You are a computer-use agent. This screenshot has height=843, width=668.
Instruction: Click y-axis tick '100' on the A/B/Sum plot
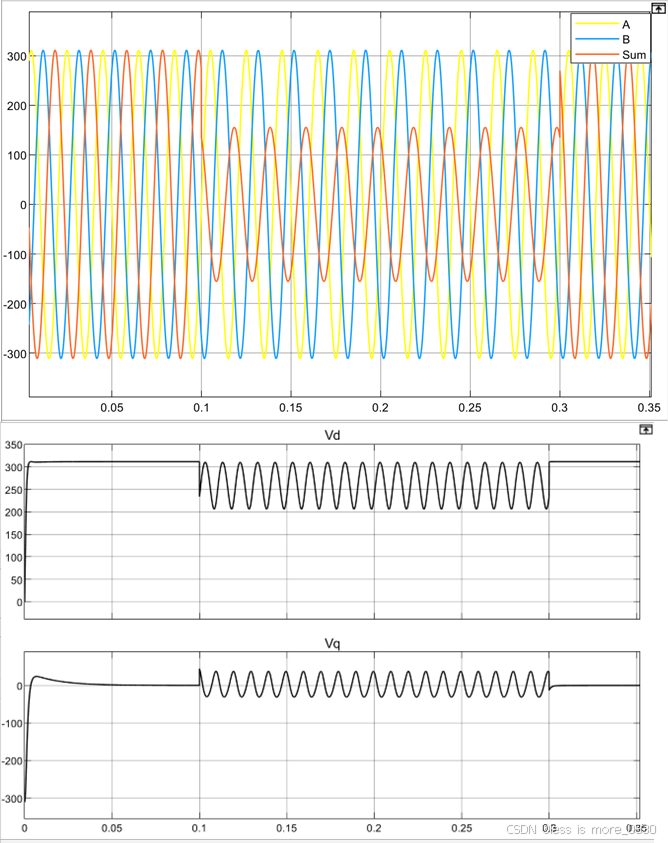click(x=17, y=155)
